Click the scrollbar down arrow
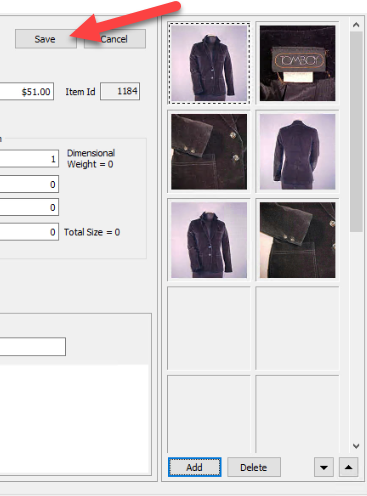 356,446
